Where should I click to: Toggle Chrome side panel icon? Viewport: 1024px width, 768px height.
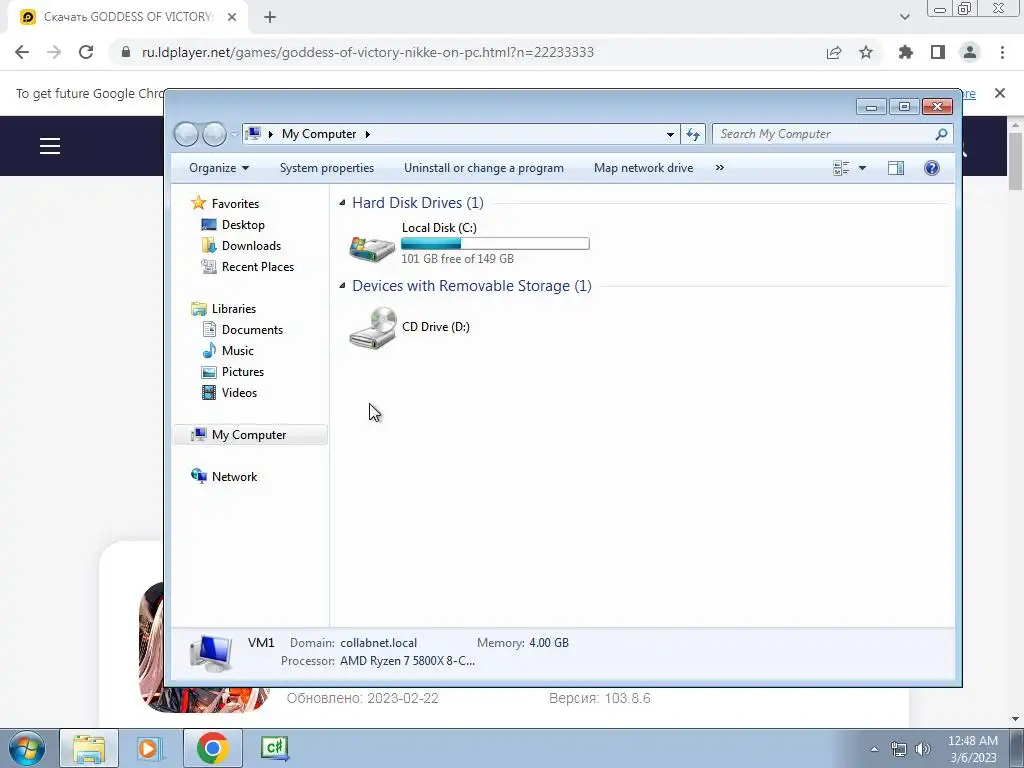tap(938, 52)
